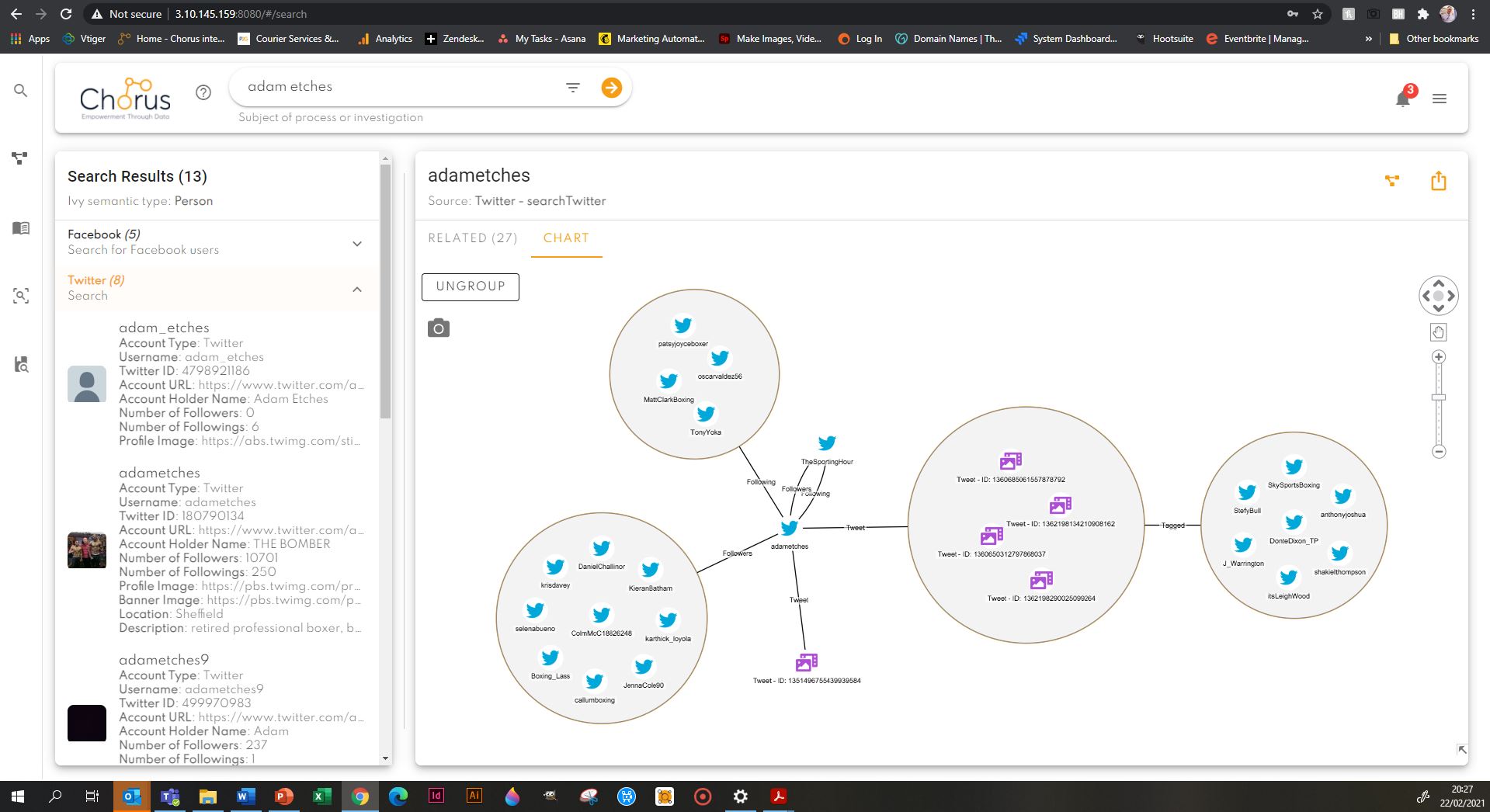Viewport: 1490px width, 812px height.
Task: Expand the Facebook (5) results section
Action: [357, 243]
